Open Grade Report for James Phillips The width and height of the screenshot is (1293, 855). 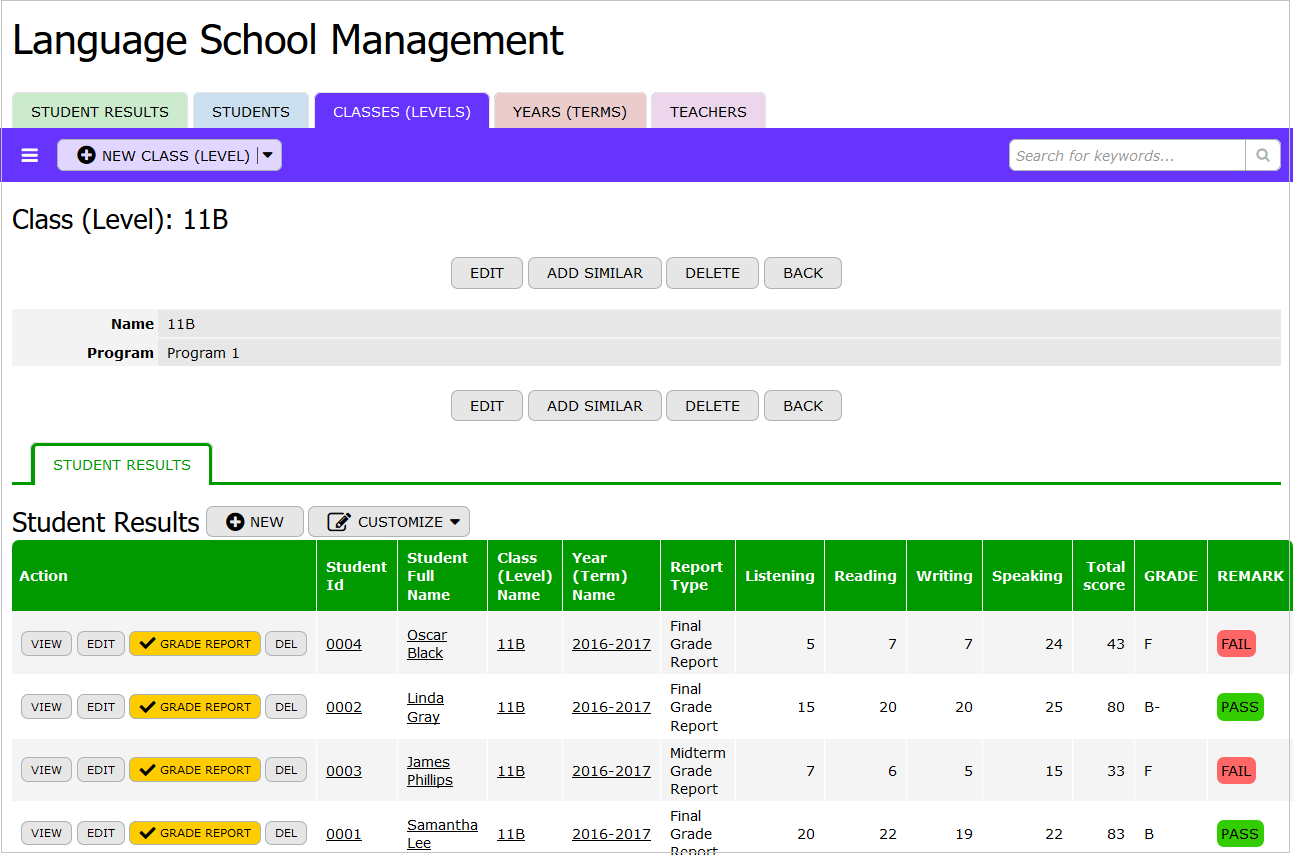coord(195,770)
